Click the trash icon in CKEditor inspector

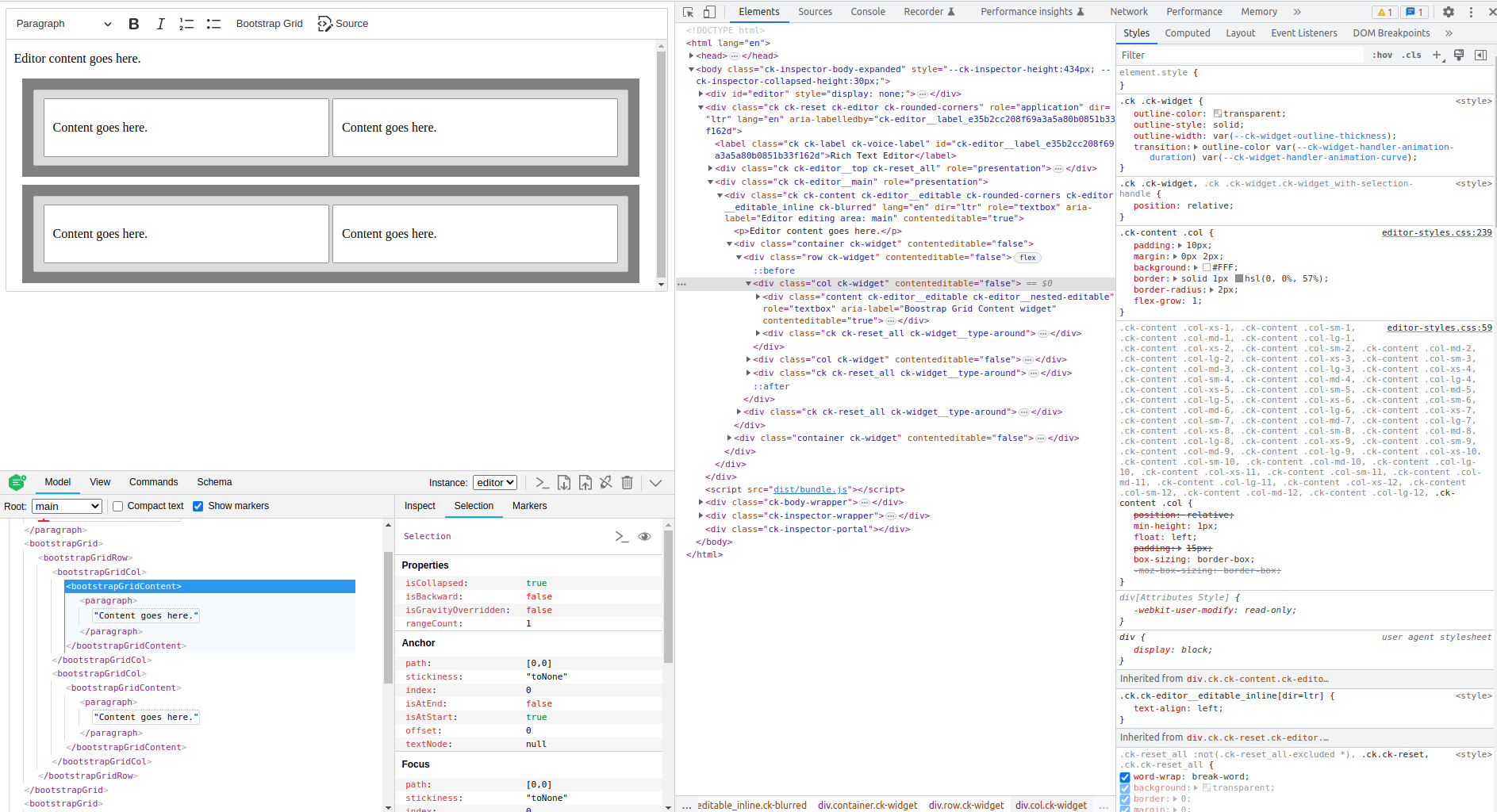click(x=627, y=482)
